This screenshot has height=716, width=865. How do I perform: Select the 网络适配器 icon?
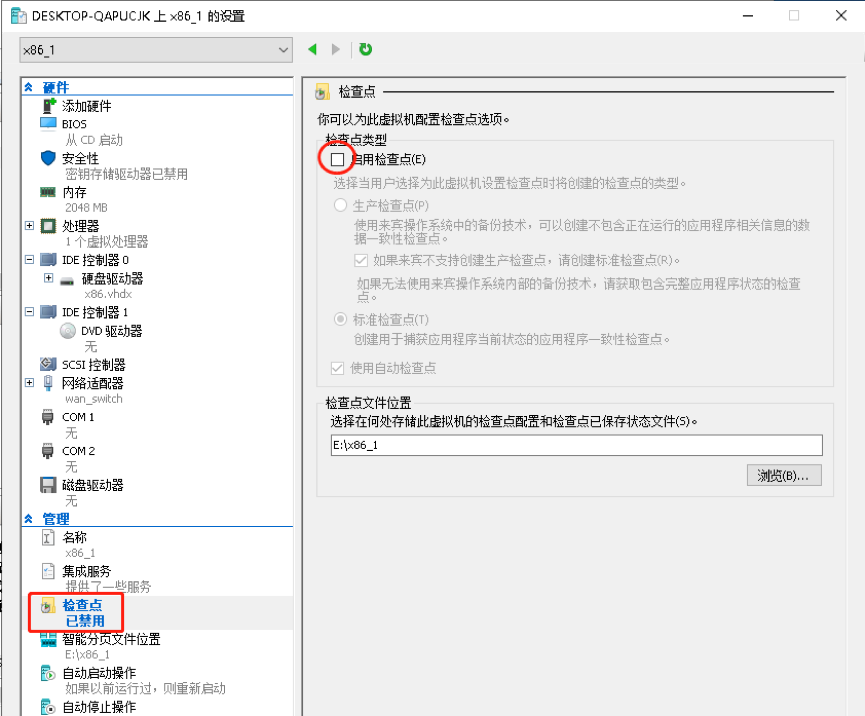pos(49,383)
